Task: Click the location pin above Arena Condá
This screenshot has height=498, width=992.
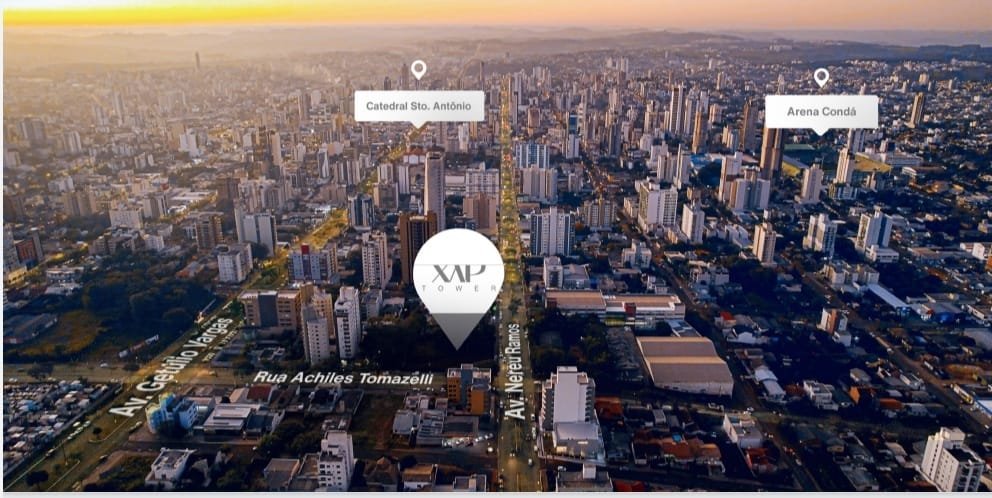Action: tap(821, 77)
